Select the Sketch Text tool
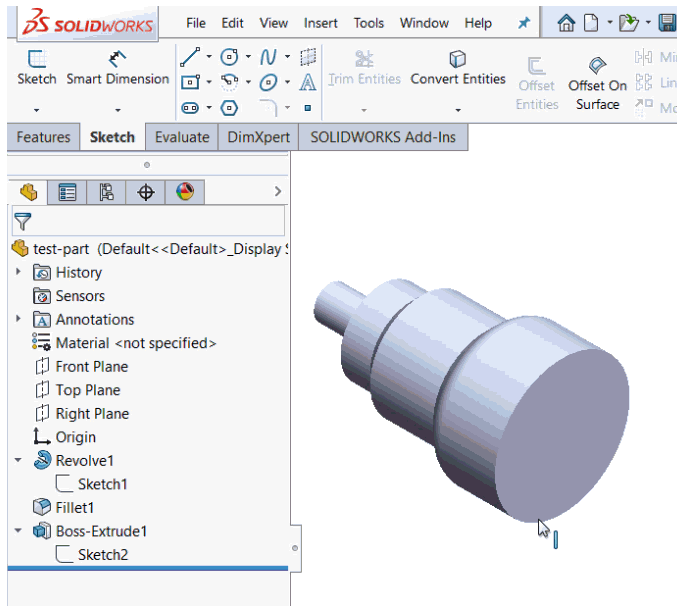Viewport: 684px width, 612px height. [308, 82]
